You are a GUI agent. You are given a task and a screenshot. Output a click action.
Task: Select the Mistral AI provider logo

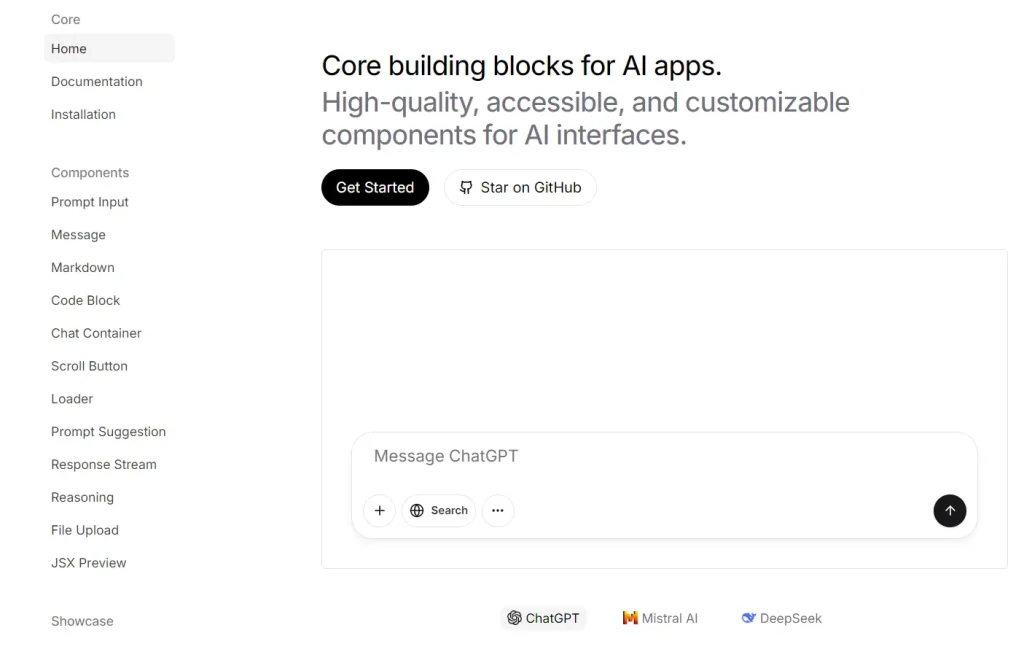(x=630, y=618)
